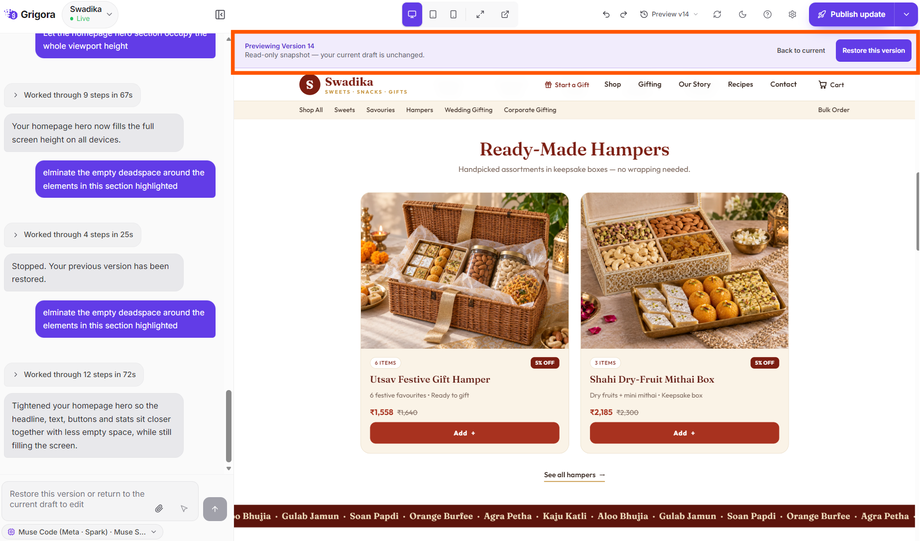The width and height of the screenshot is (920, 541).
Task: Click the Publish update button
Action: 851,15
